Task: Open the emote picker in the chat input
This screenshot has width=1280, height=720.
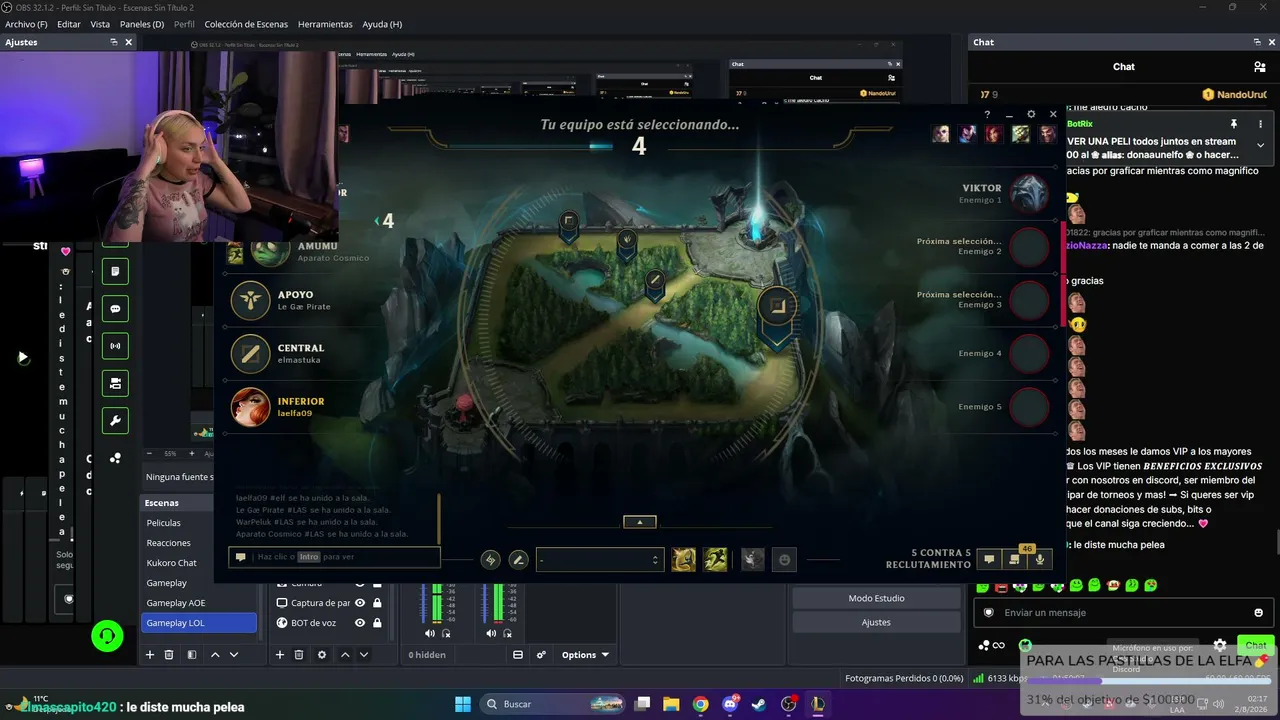Action: point(1258,613)
